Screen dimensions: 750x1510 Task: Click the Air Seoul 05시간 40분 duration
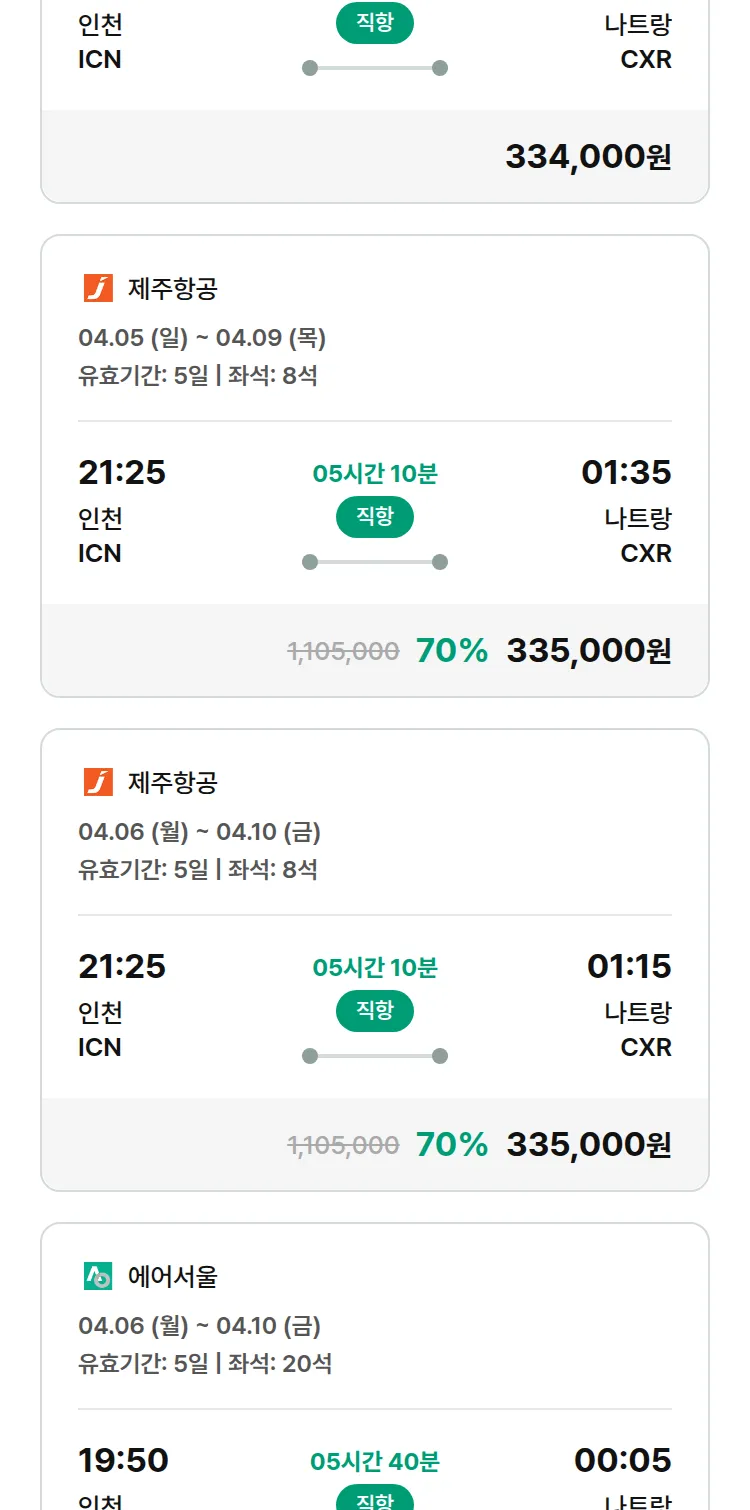[375, 1462]
